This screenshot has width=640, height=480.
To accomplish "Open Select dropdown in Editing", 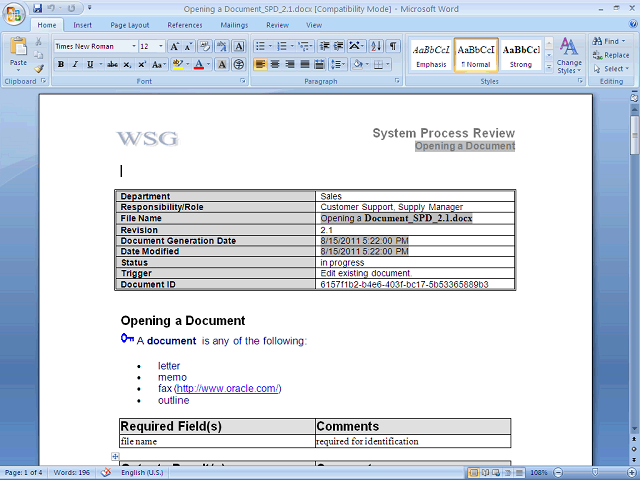I will (x=611, y=69).
